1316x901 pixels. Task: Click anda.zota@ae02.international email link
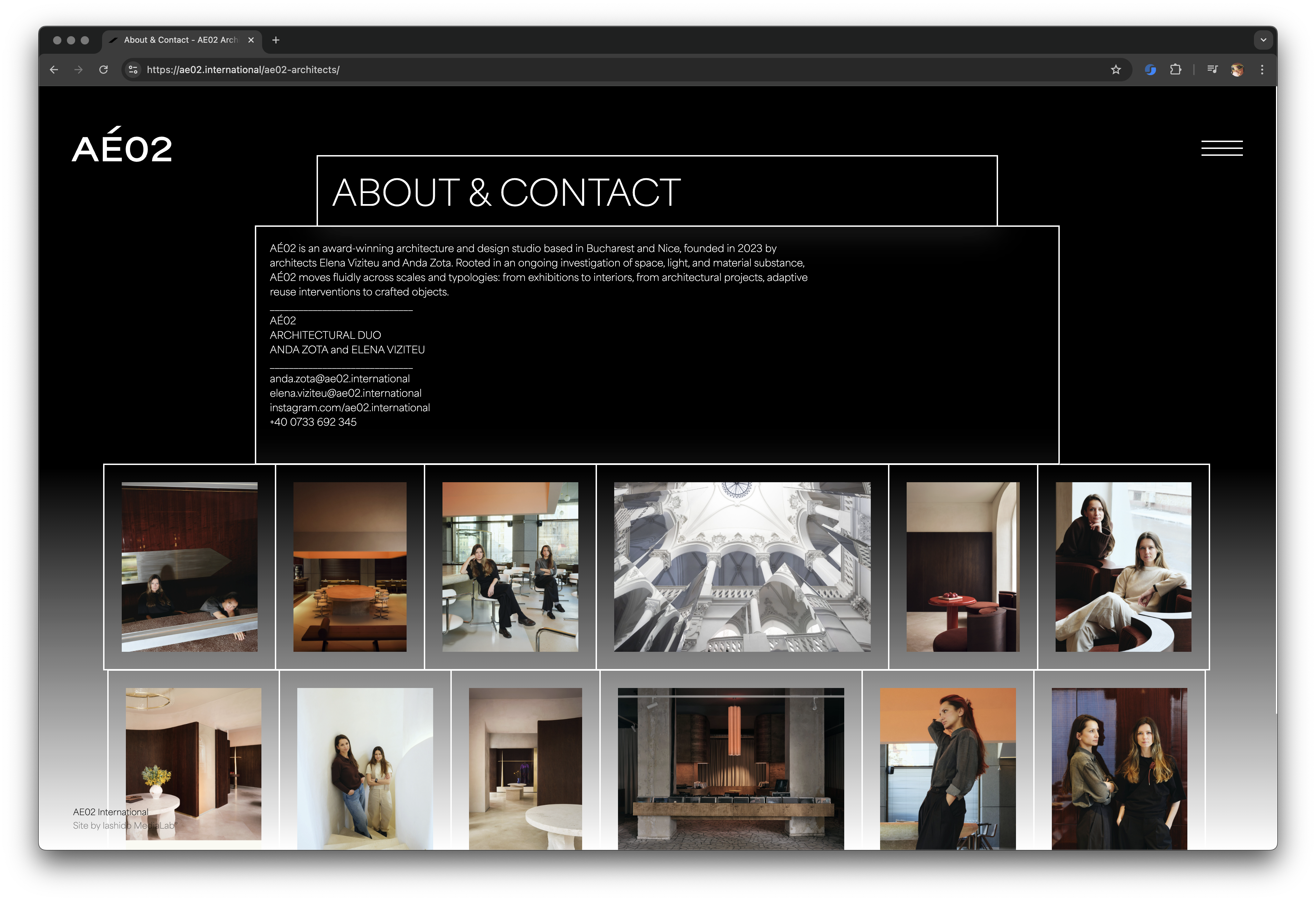click(x=340, y=378)
